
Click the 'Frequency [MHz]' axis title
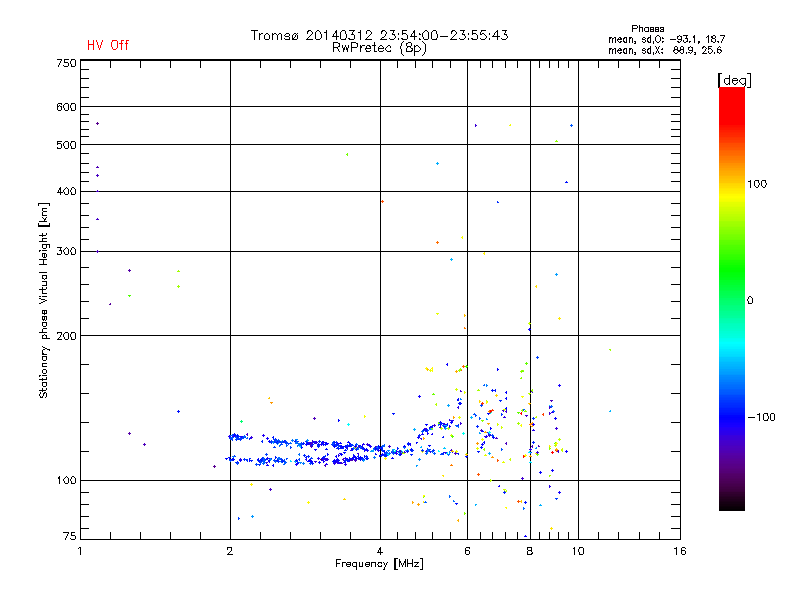pos(379,564)
